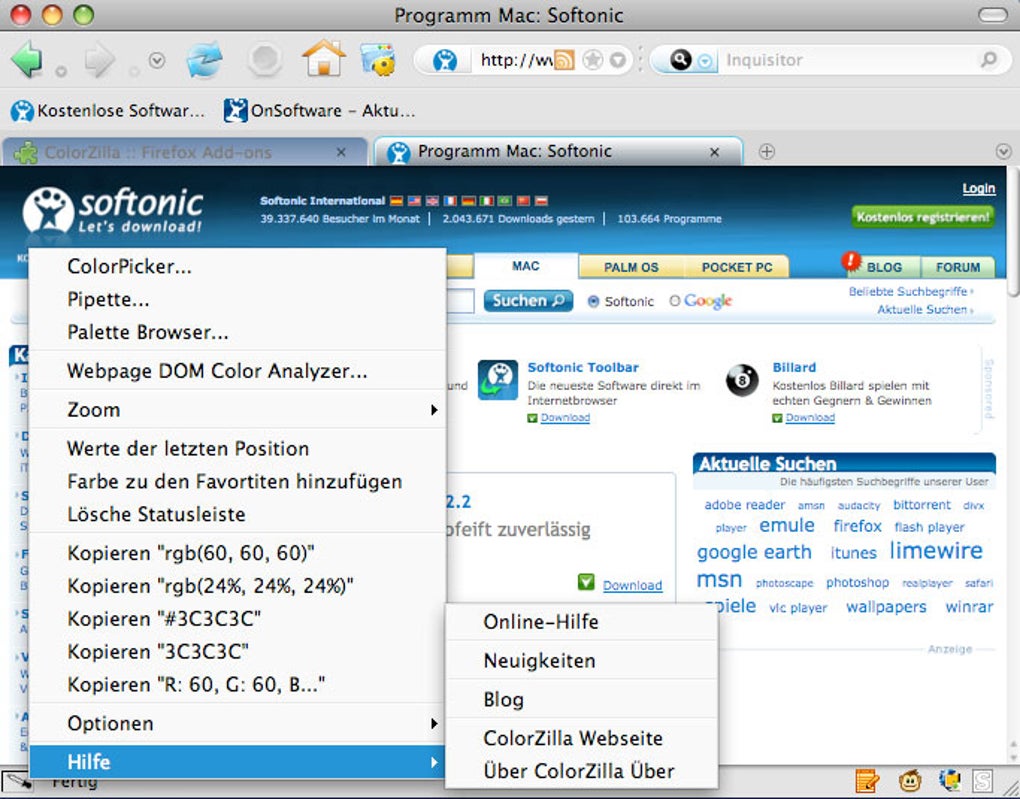Open OnSoftware bookmark
Screen dimensions: 1020x799
click(319, 111)
